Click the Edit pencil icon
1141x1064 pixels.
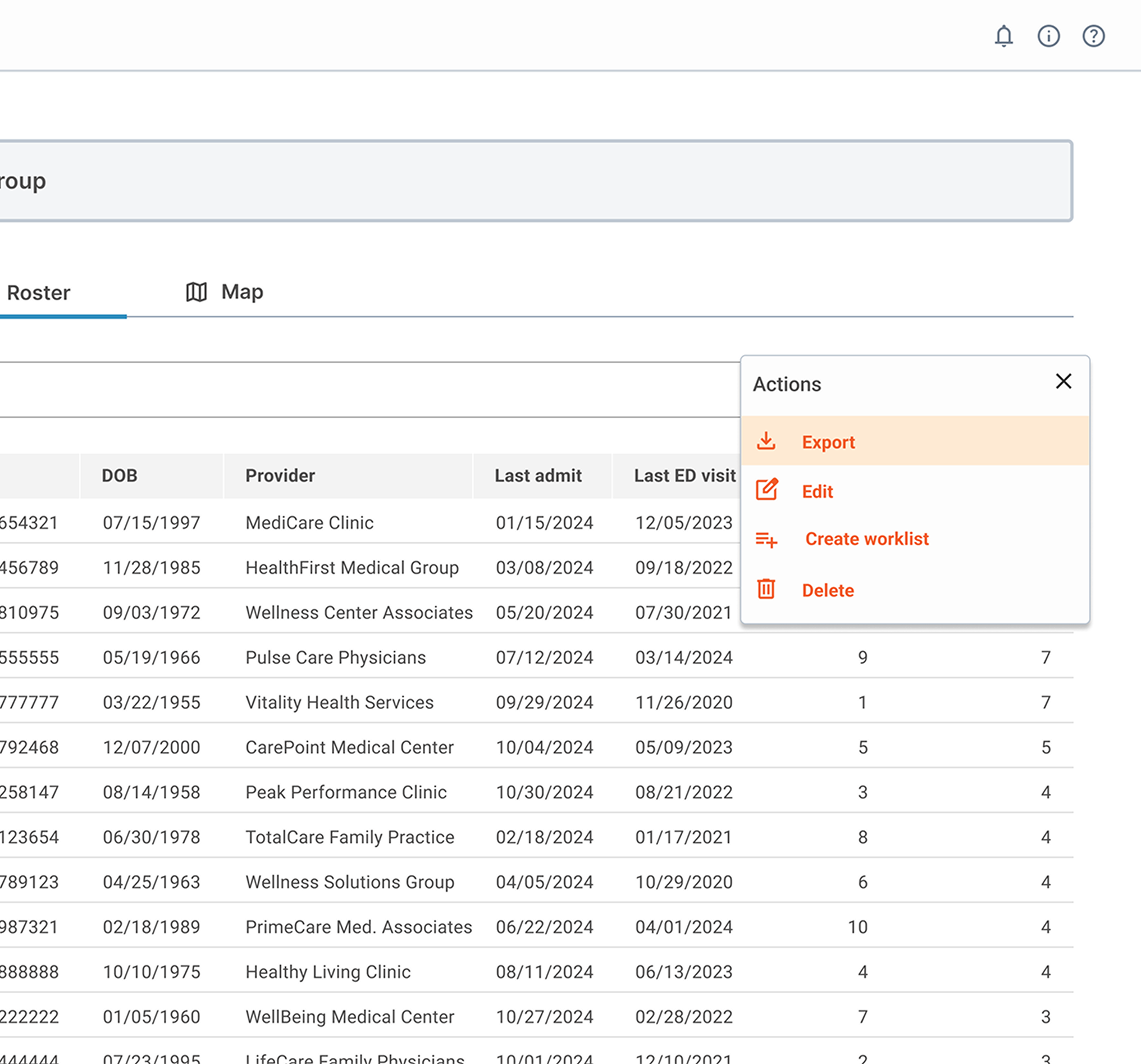[766, 490]
